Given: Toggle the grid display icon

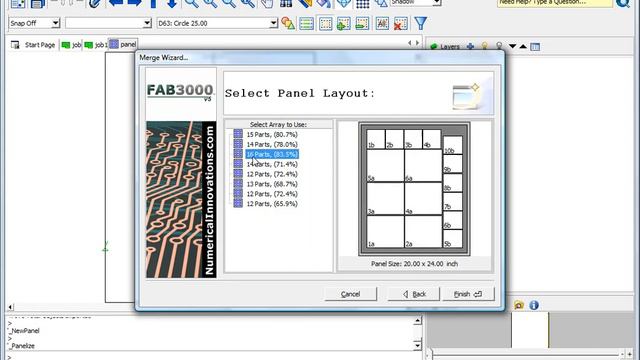Looking at the screenshot, I should pos(362,3).
